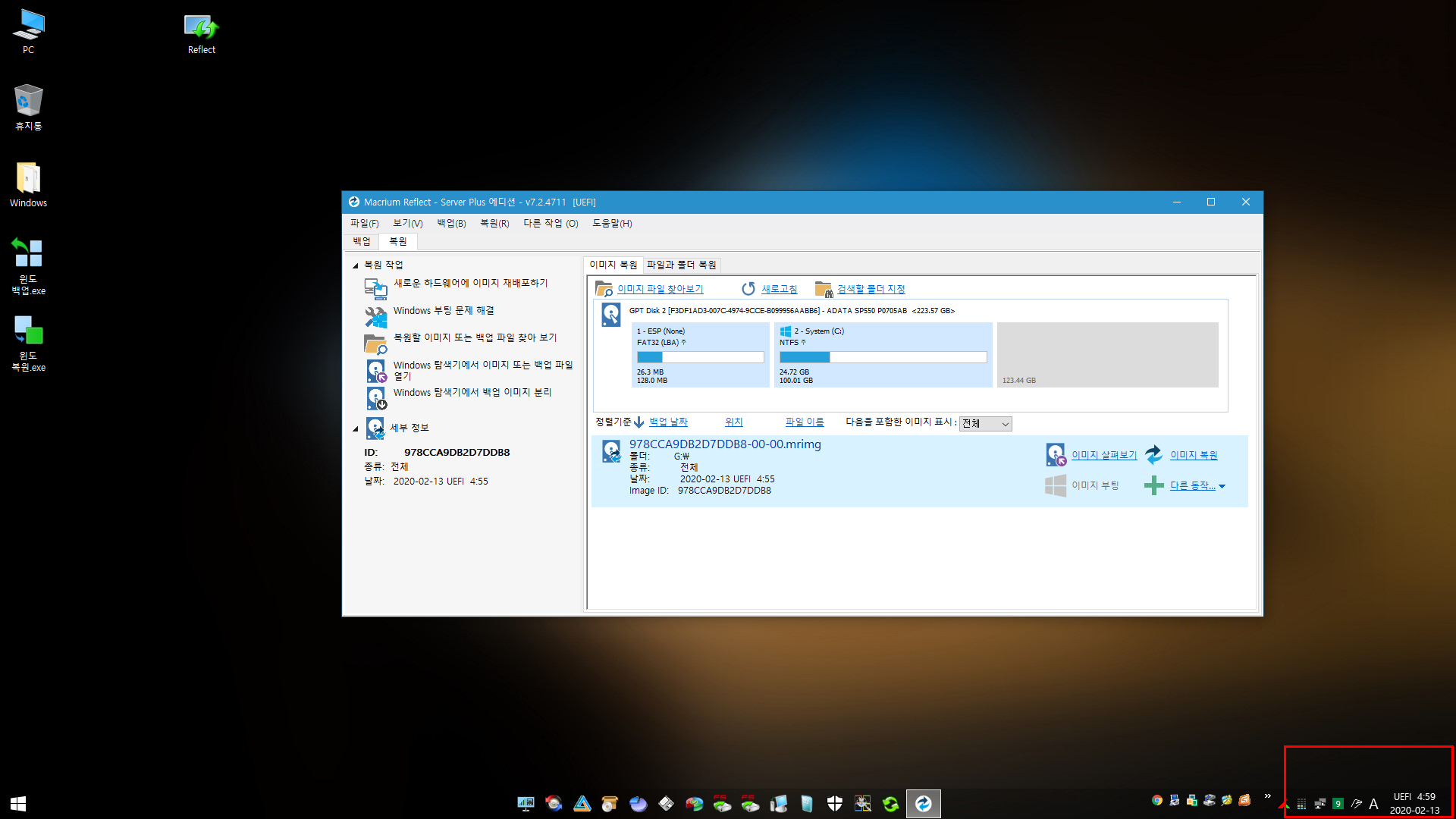
Task: Select the 윈도 복원.exe desktop icon
Action: pos(28,343)
